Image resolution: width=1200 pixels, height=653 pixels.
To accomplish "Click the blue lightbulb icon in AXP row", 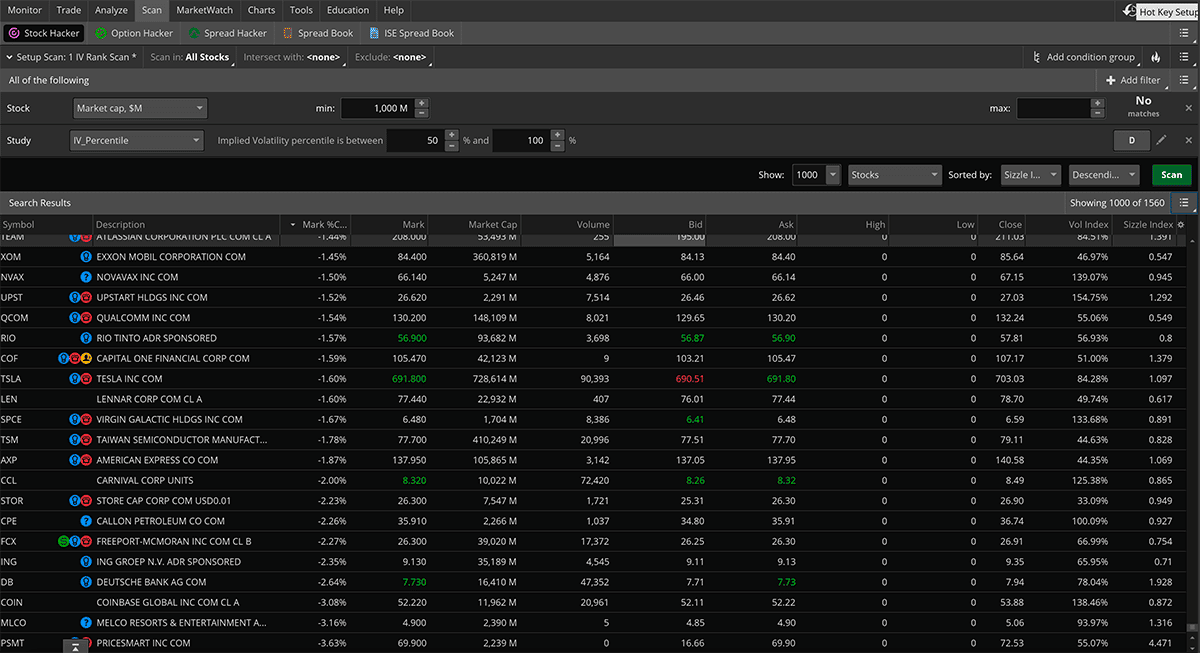I will click(x=75, y=460).
